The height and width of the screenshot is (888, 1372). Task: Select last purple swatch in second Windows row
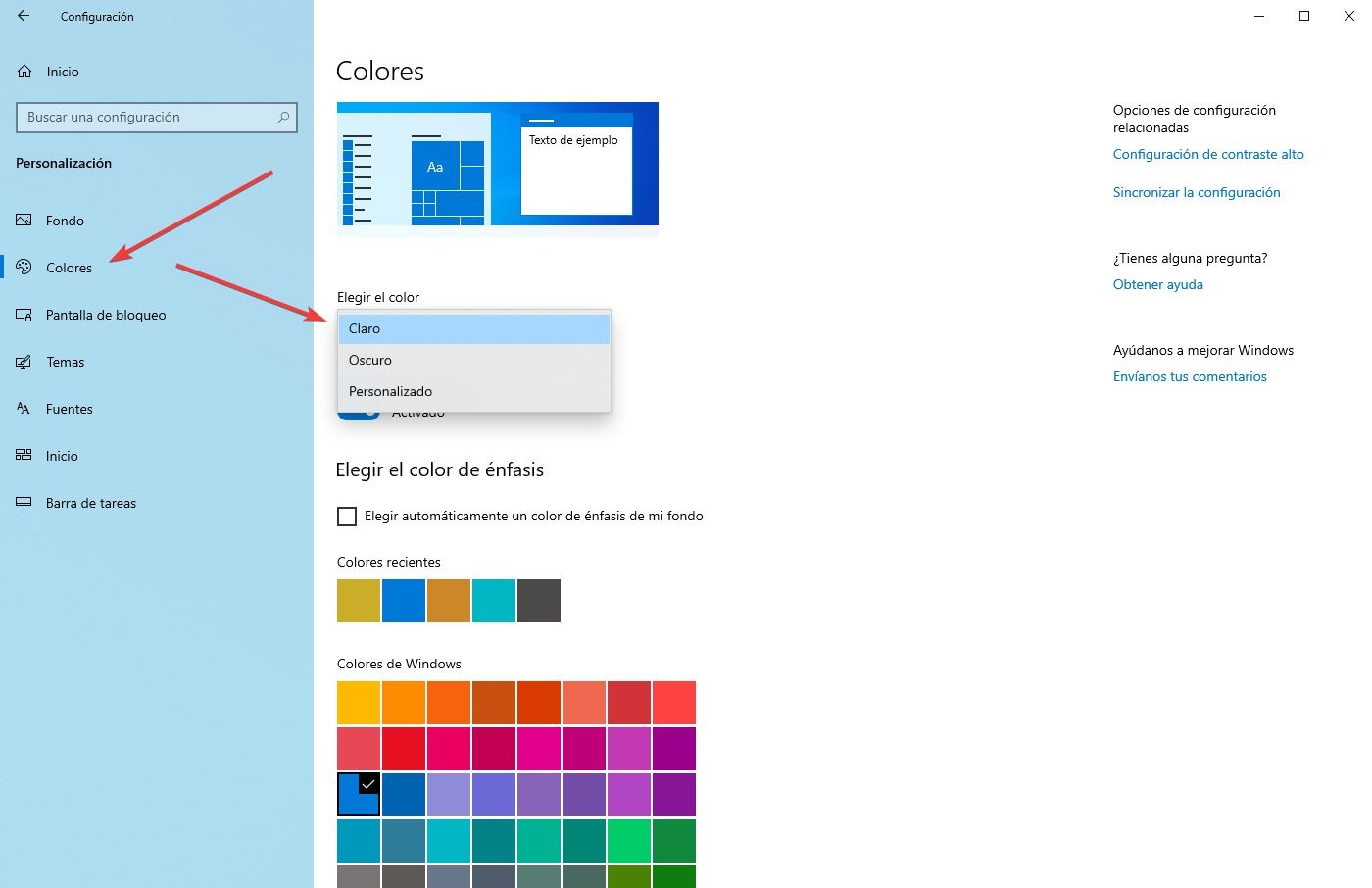pos(674,749)
